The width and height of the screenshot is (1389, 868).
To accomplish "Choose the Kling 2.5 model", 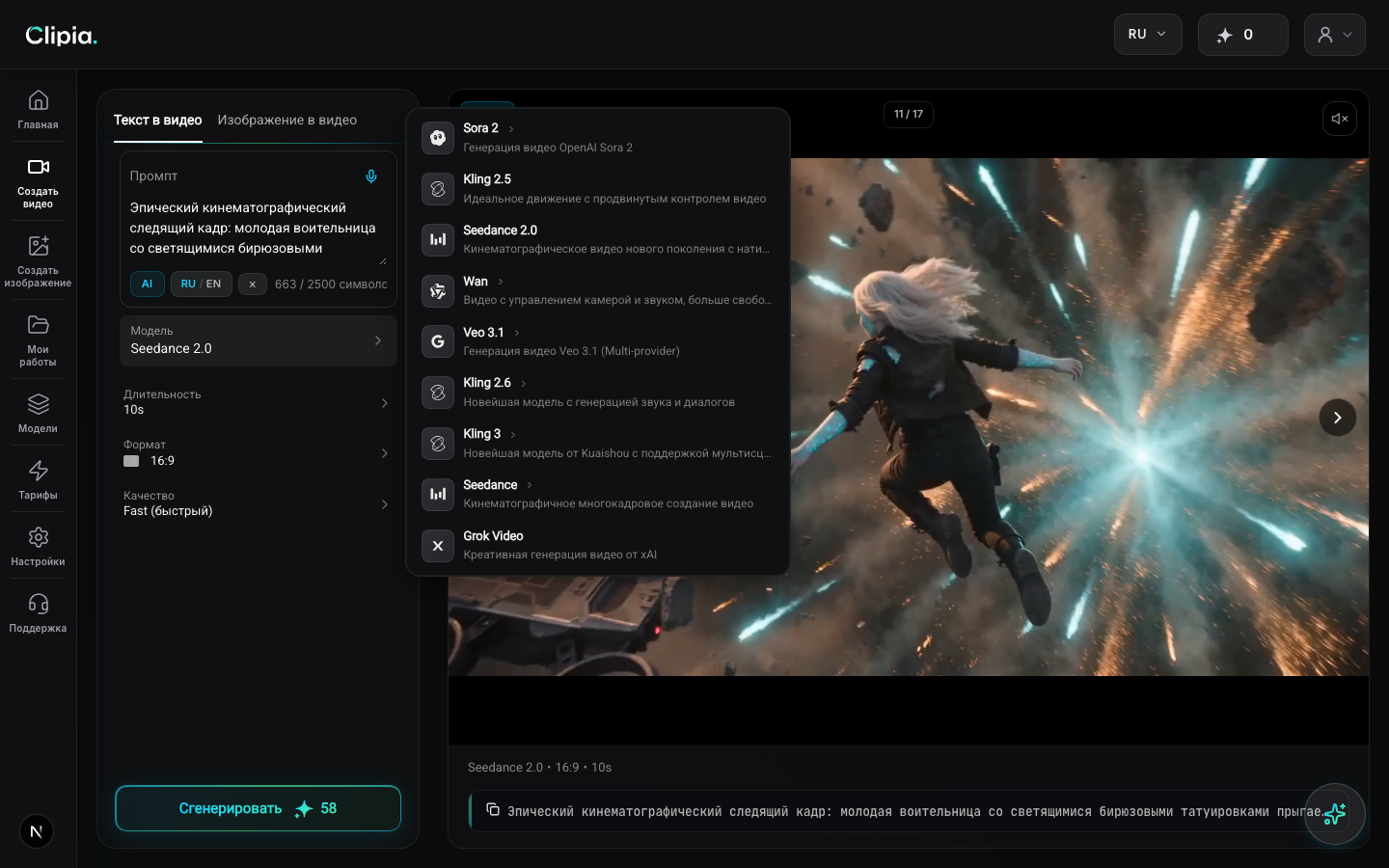I will click(598, 188).
